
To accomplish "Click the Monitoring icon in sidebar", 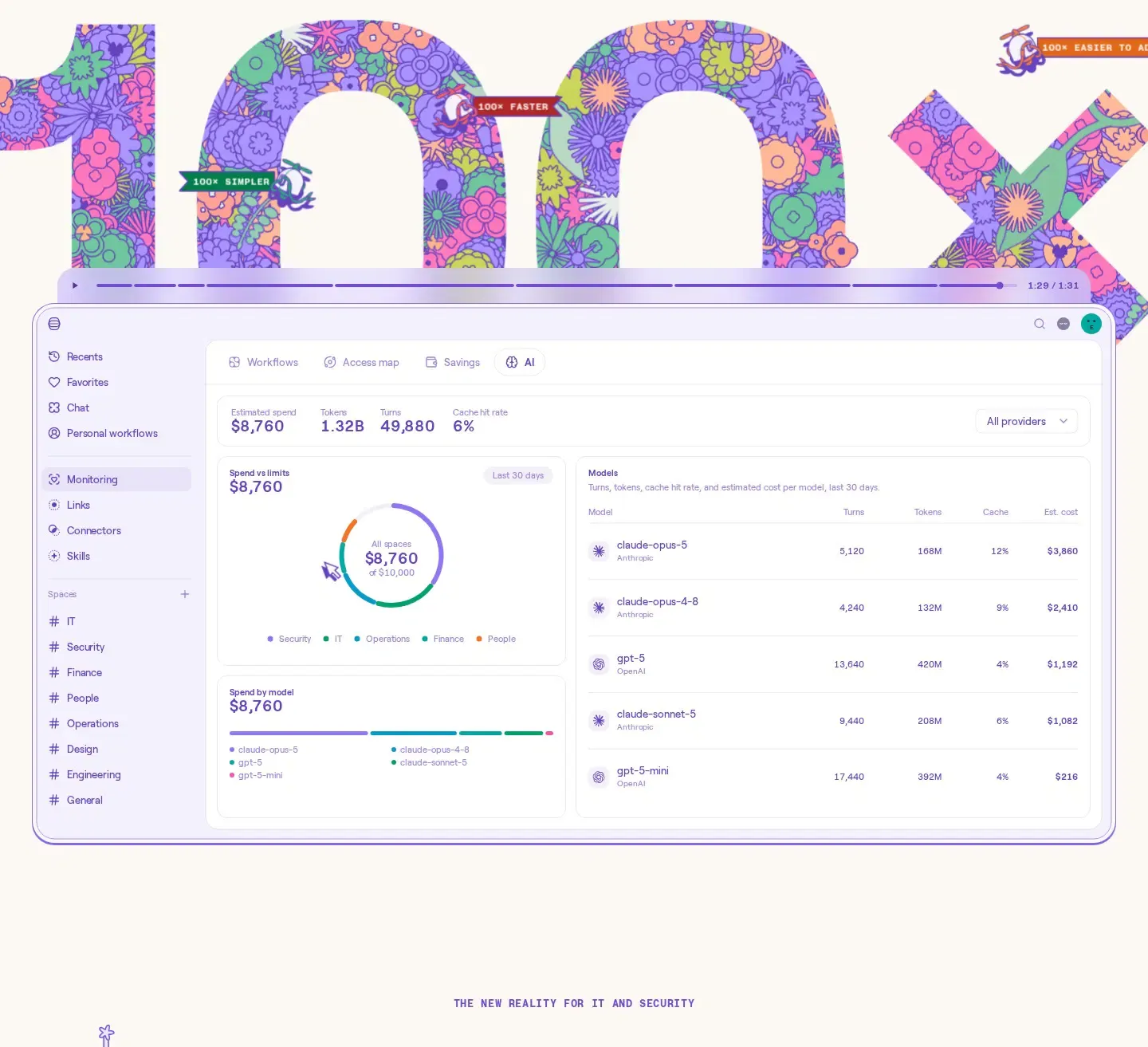I will [54, 479].
